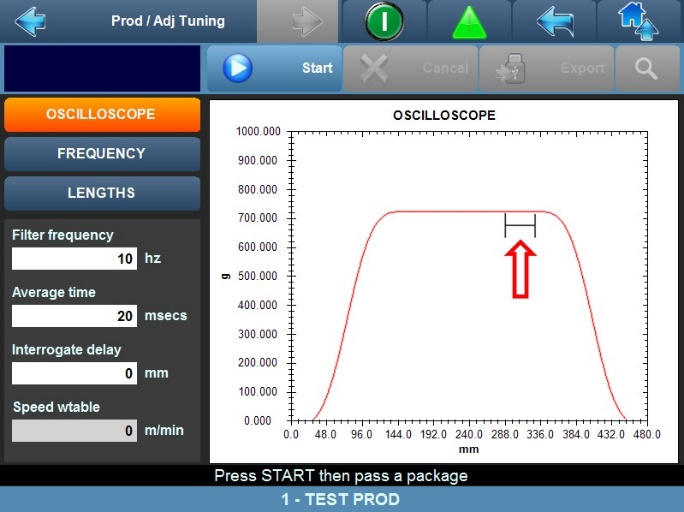The image size is (684, 512).
Task: Click the 'Interrogate delay' label
Action: coord(66,350)
